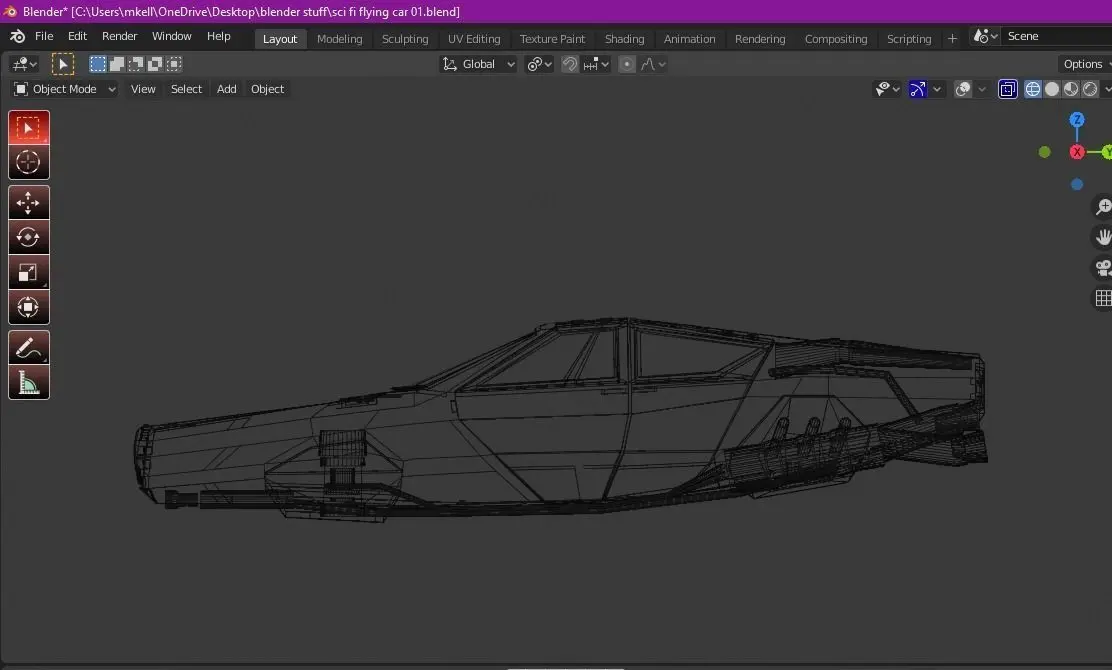Open the Edit menu

point(77,36)
